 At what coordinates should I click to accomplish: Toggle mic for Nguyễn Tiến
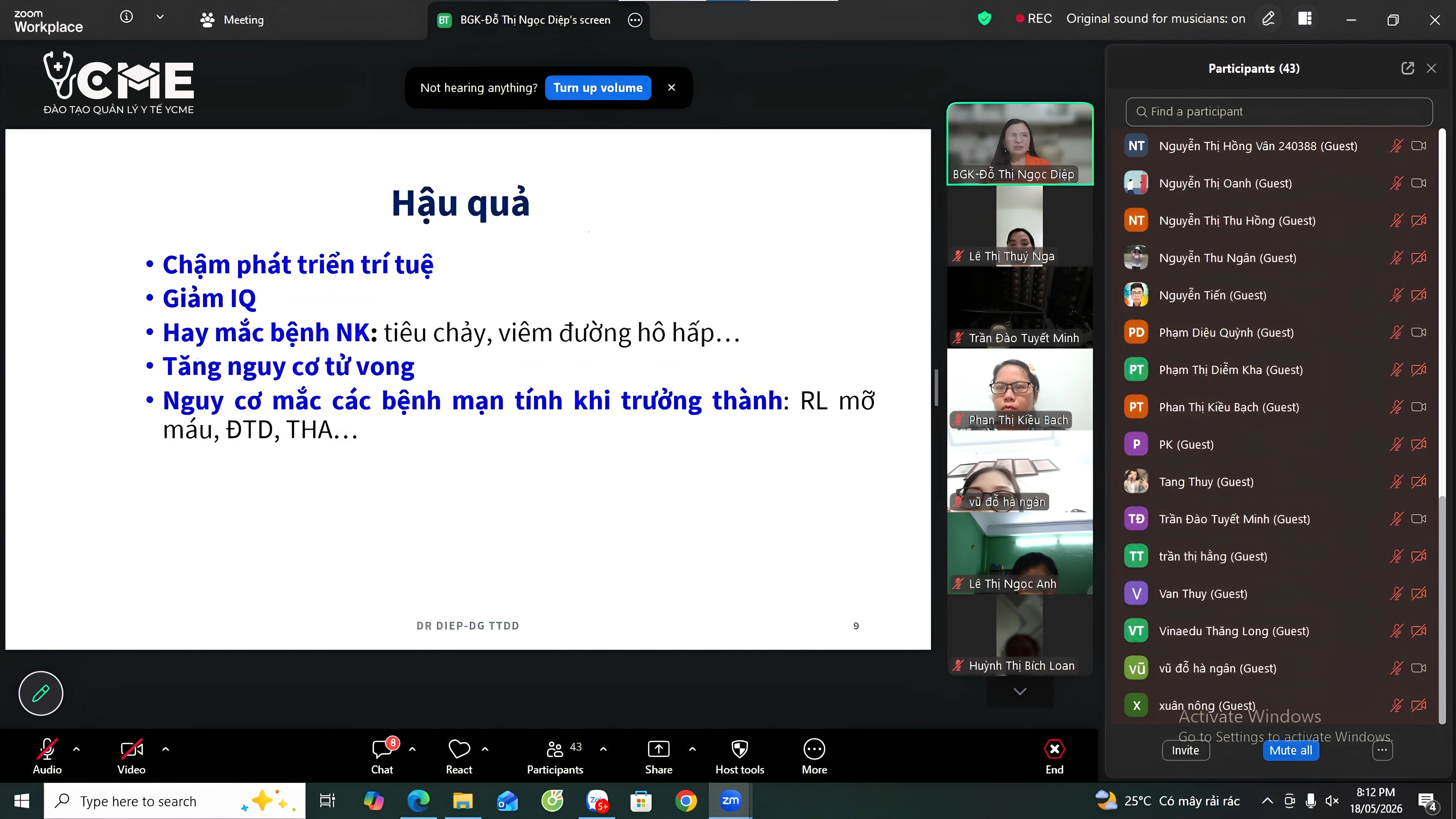tap(1396, 295)
